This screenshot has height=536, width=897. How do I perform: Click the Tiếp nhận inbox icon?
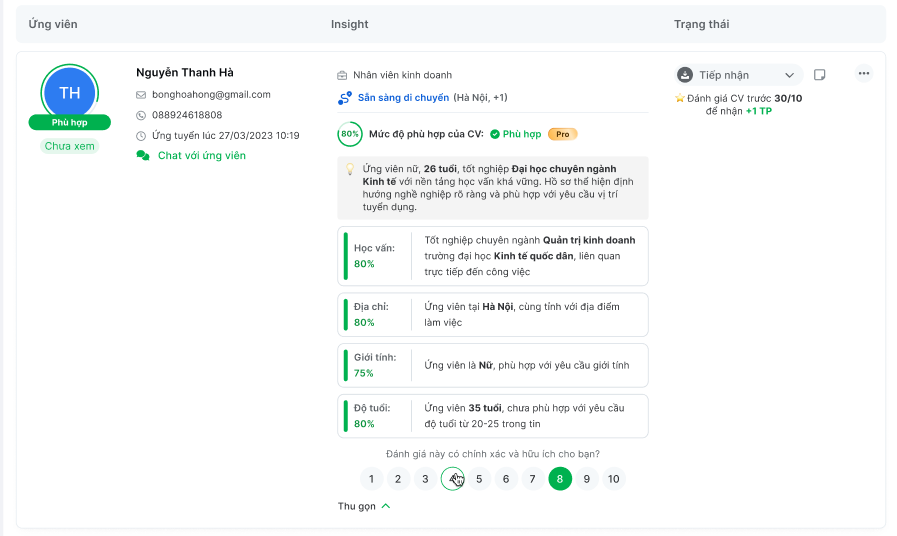pos(685,75)
